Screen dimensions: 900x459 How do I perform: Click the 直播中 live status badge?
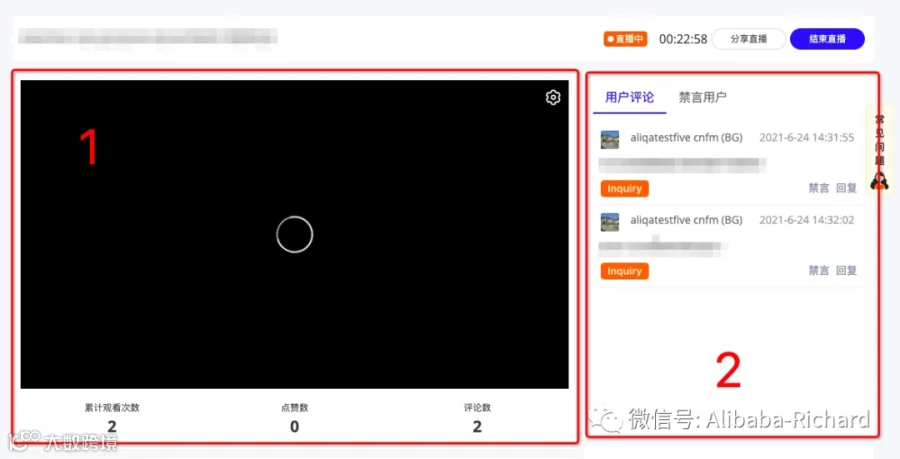(625, 39)
